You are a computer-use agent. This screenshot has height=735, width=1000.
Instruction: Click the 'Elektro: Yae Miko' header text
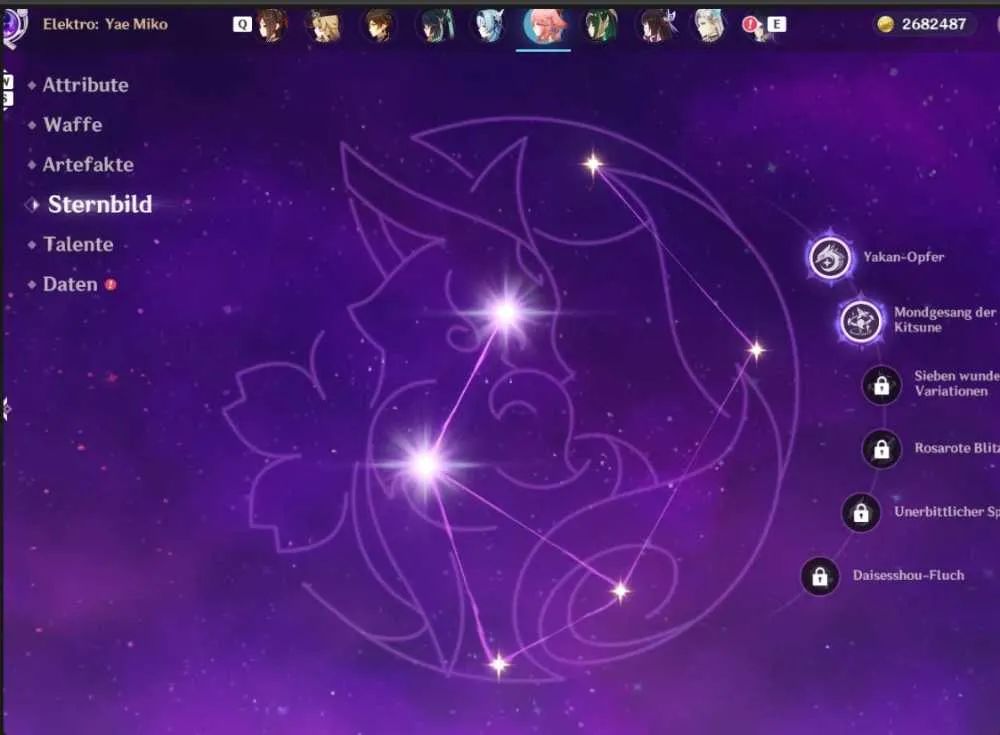click(105, 24)
